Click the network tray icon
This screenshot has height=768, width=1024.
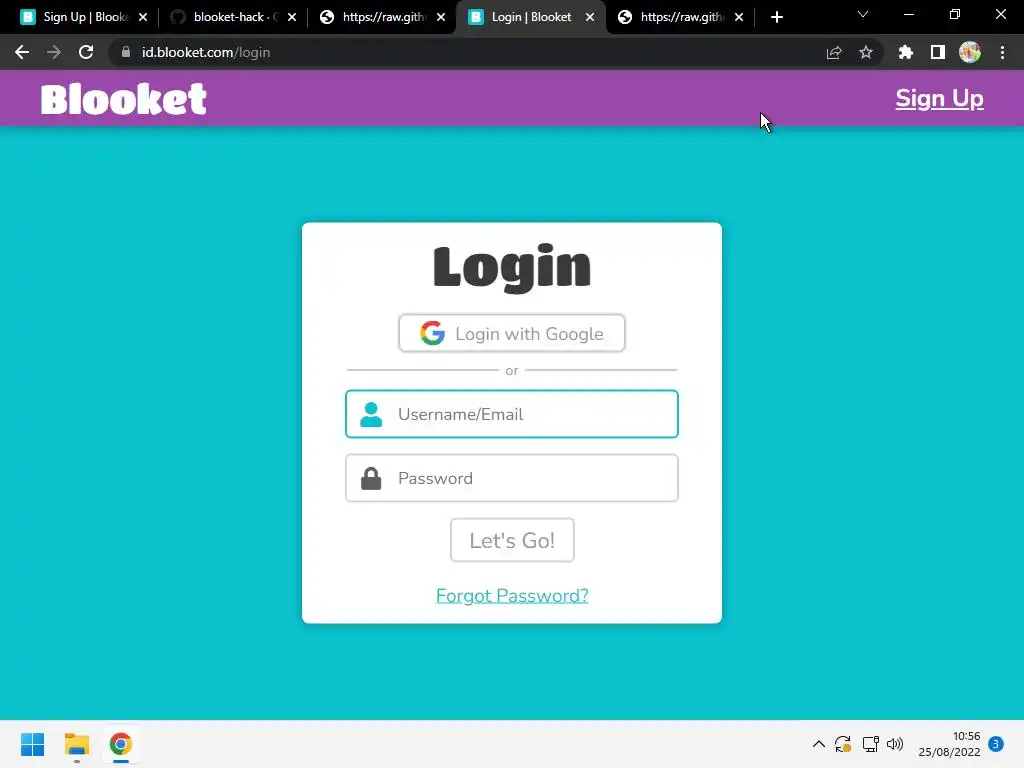tap(870, 744)
